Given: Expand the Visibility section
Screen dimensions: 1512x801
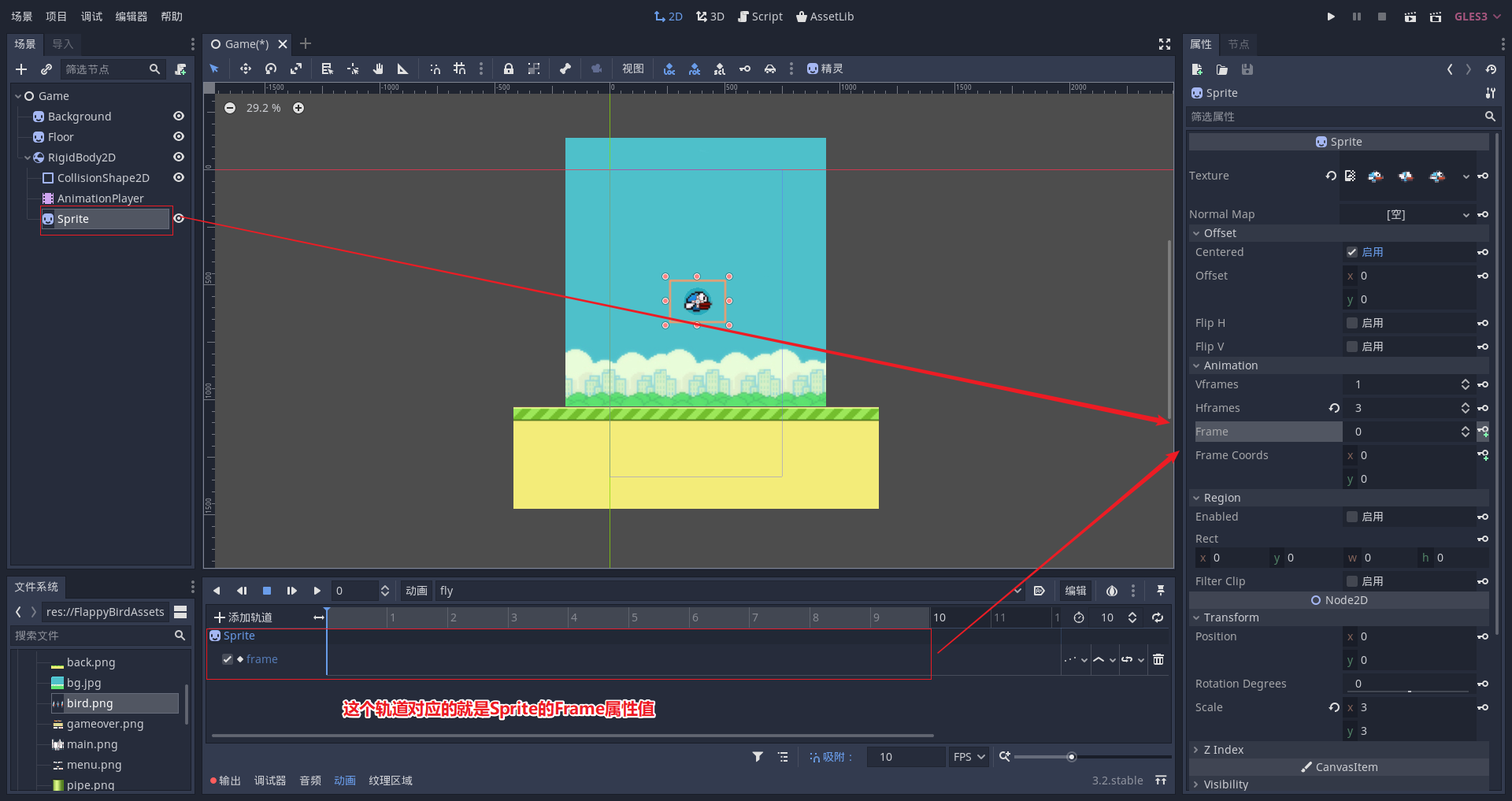Looking at the screenshot, I should click(1196, 784).
